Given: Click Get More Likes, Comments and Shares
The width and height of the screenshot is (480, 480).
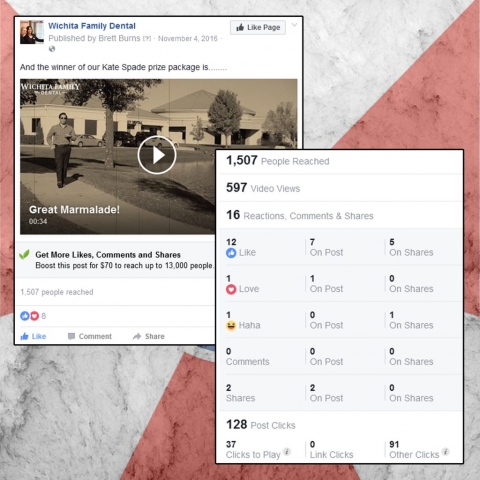Looking at the screenshot, I should [108, 255].
